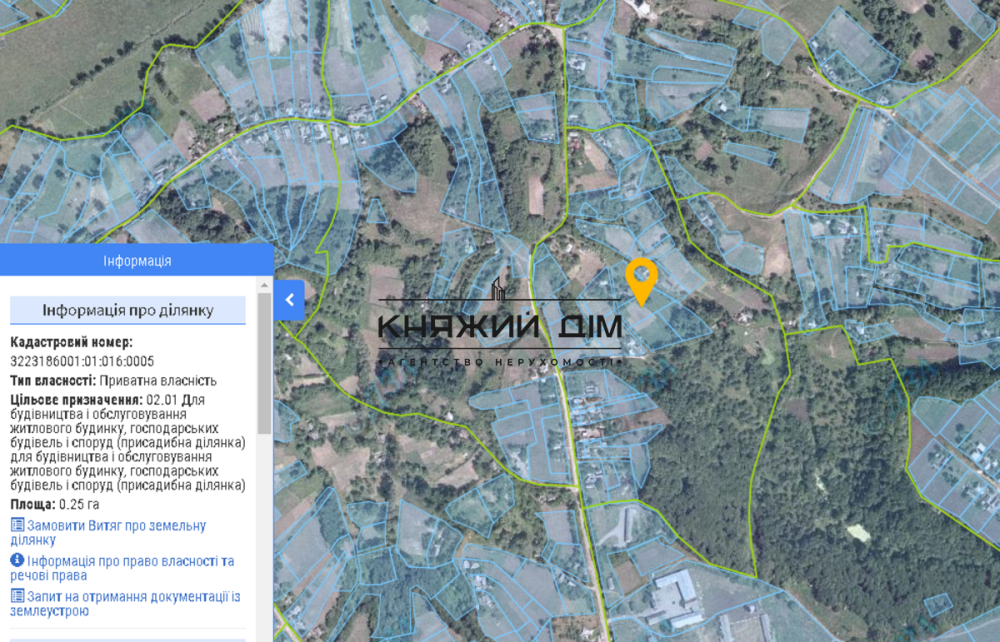The width and height of the screenshot is (1000, 642).
Task: Open 'Інформація про право власності та речові права' link
Action: [130, 568]
